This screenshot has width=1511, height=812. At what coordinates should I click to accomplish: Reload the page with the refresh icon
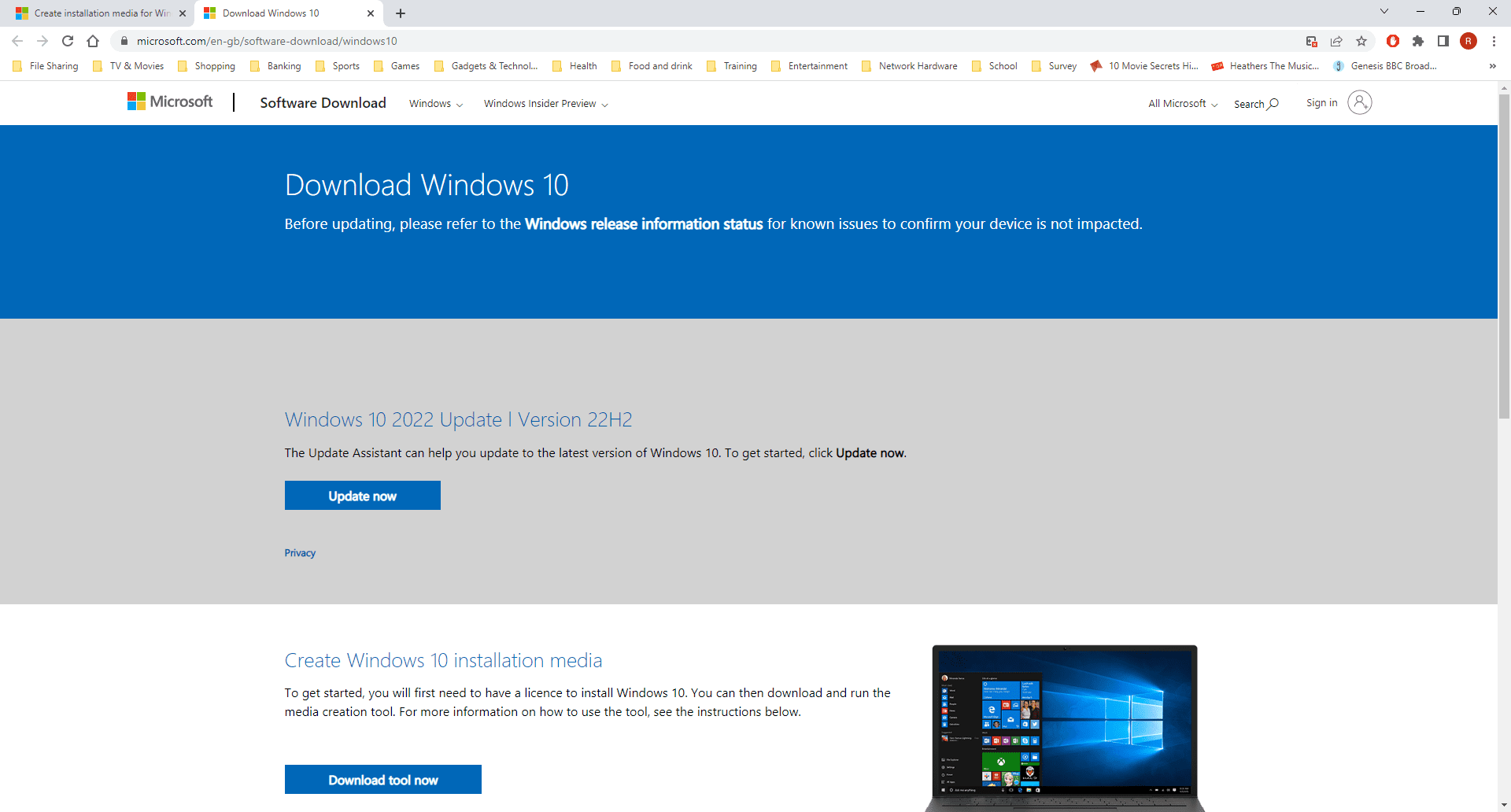(68, 41)
